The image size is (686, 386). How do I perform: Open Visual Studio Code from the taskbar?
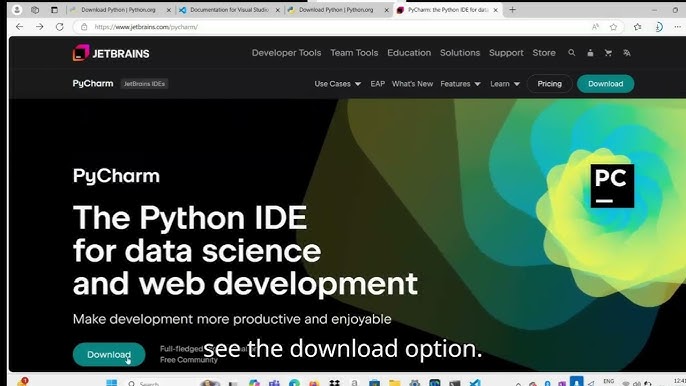pos(476,382)
